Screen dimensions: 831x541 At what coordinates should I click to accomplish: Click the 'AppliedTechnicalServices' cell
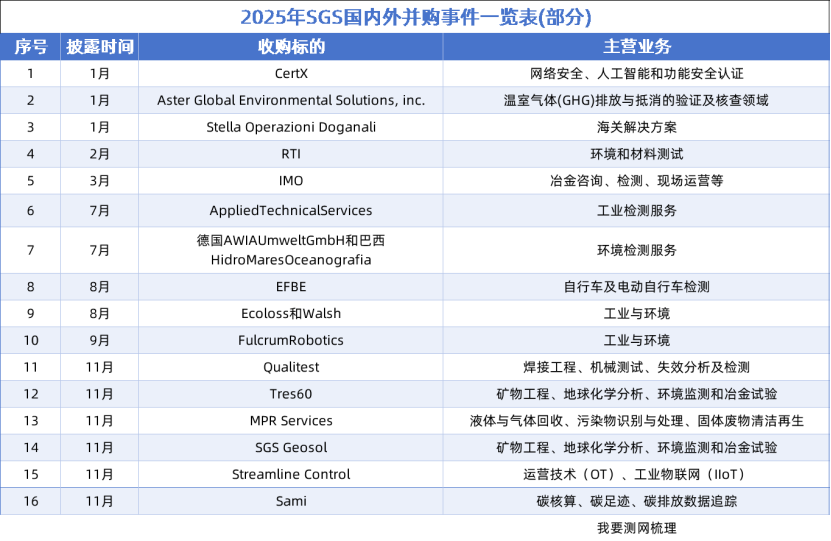point(291,210)
